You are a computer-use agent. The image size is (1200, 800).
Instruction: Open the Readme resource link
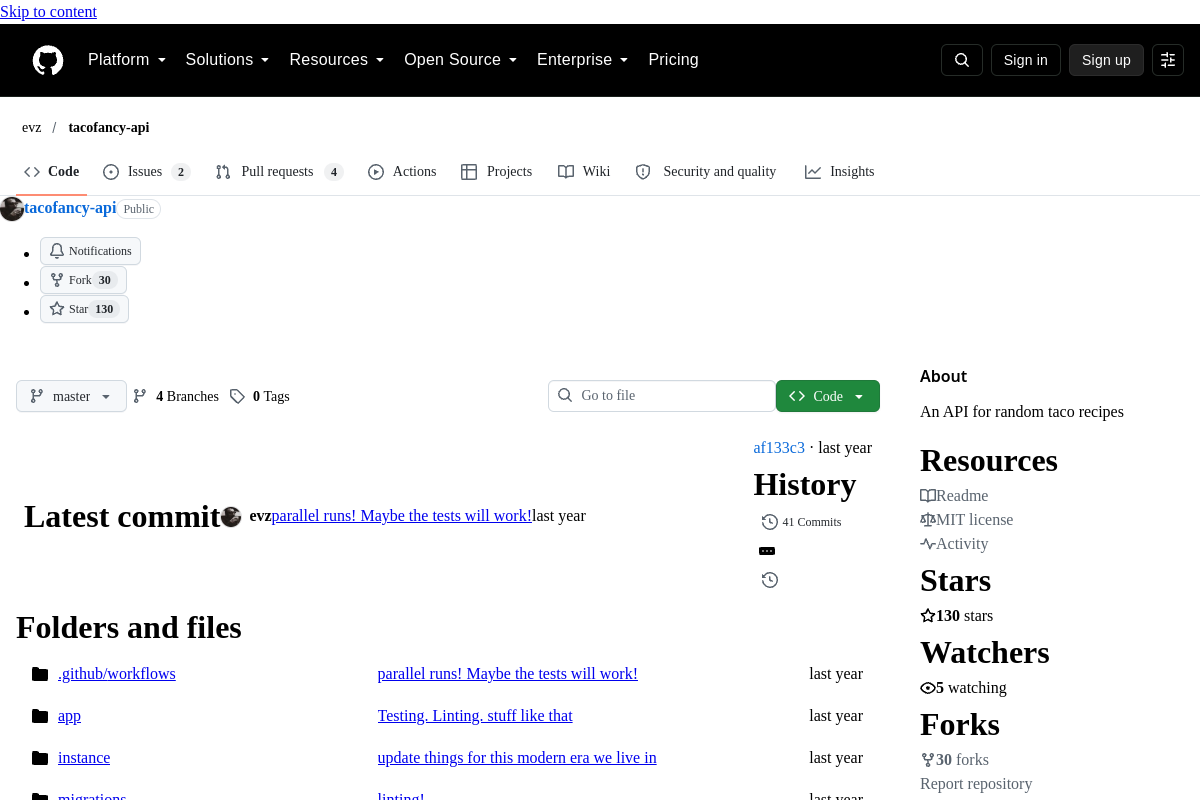[954, 496]
